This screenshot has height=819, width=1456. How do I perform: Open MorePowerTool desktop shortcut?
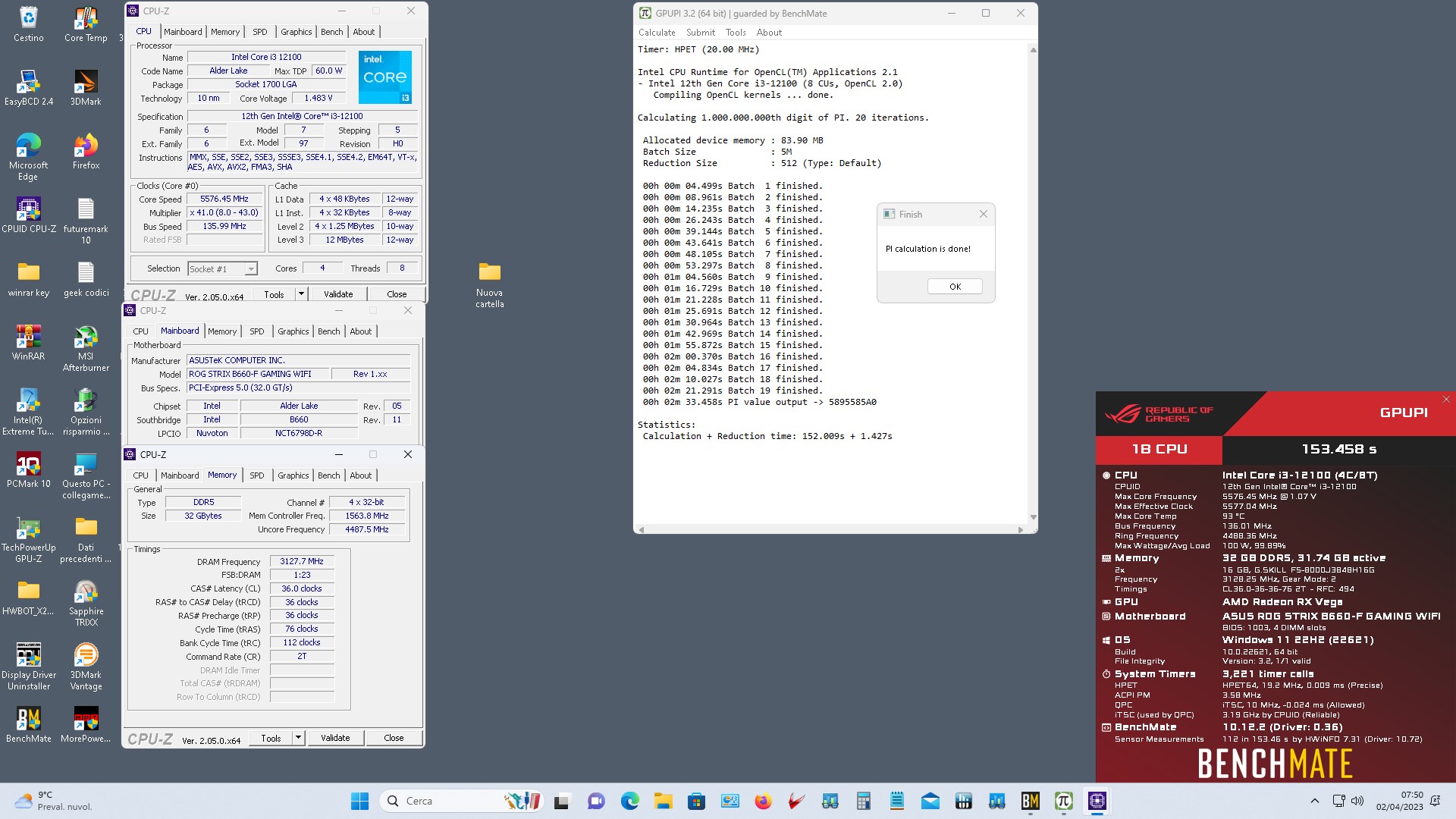86,724
